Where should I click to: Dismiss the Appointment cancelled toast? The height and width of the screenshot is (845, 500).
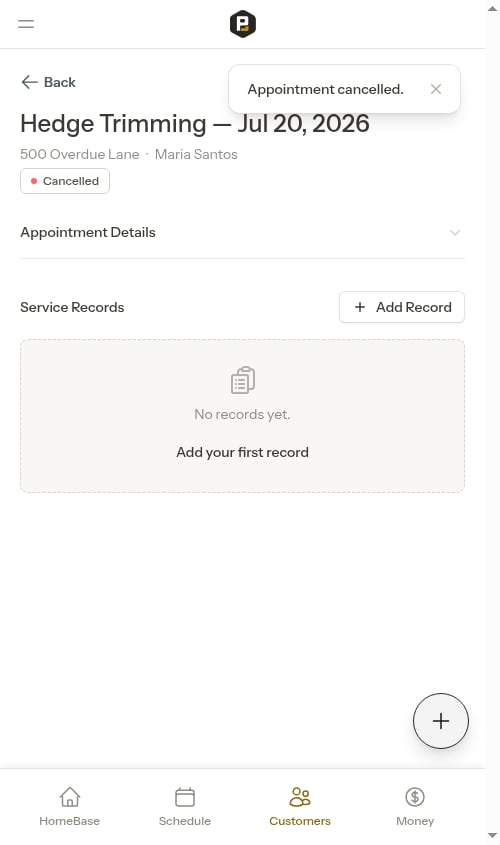coord(436,89)
